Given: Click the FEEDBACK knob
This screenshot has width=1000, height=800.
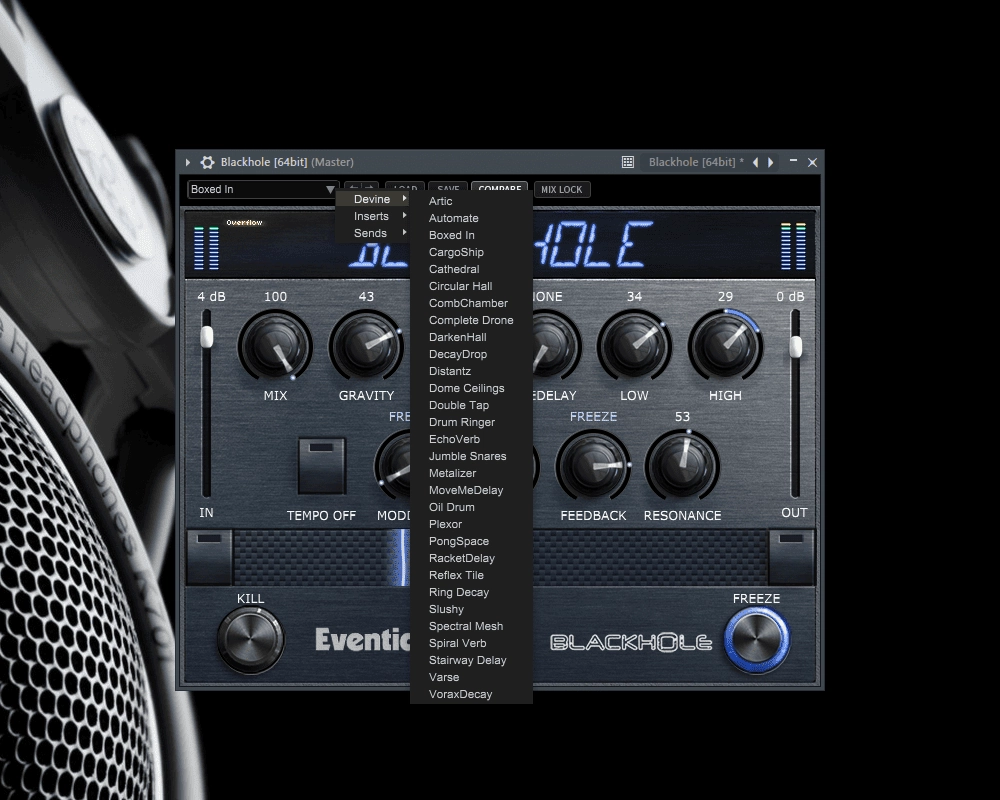Looking at the screenshot, I should (593, 467).
